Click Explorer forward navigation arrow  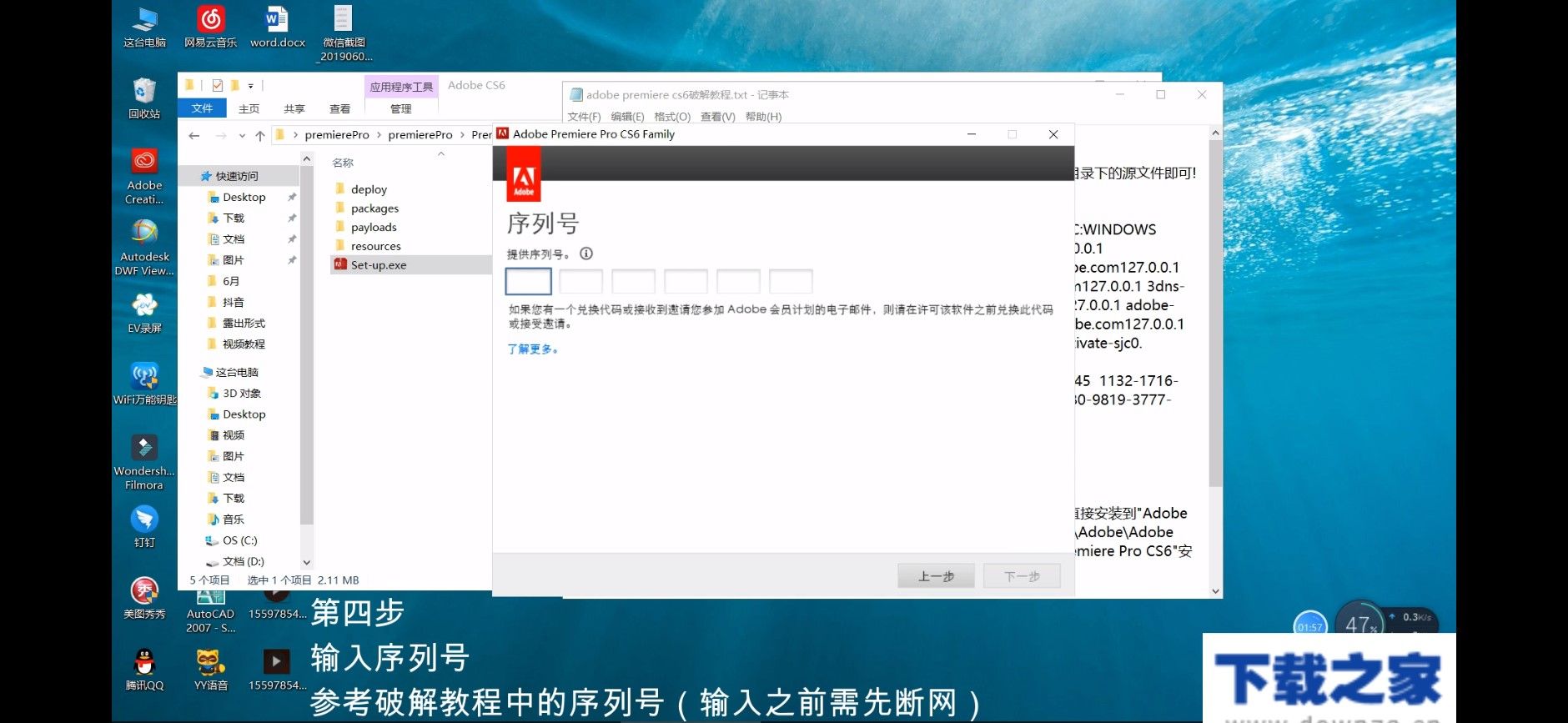click(220, 135)
